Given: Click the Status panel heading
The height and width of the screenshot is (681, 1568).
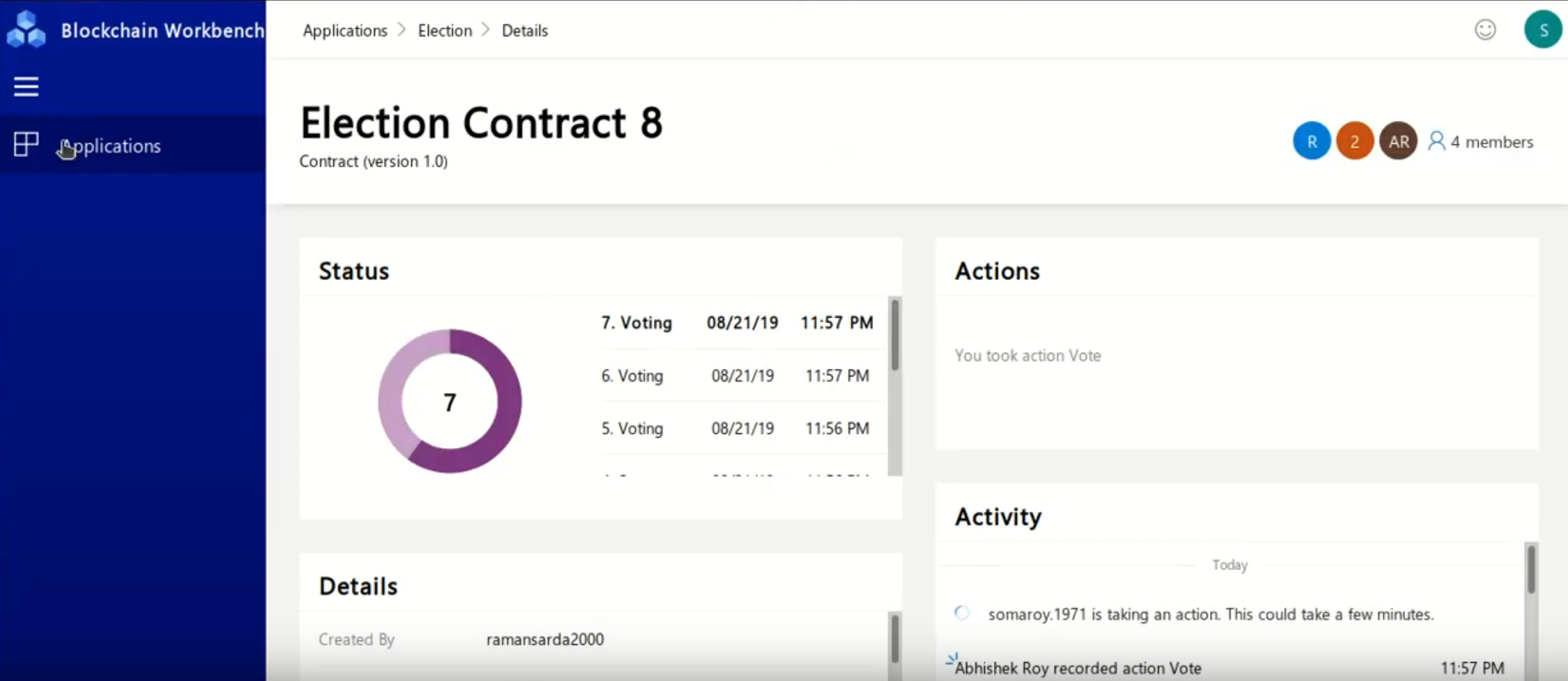Looking at the screenshot, I should tap(354, 271).
